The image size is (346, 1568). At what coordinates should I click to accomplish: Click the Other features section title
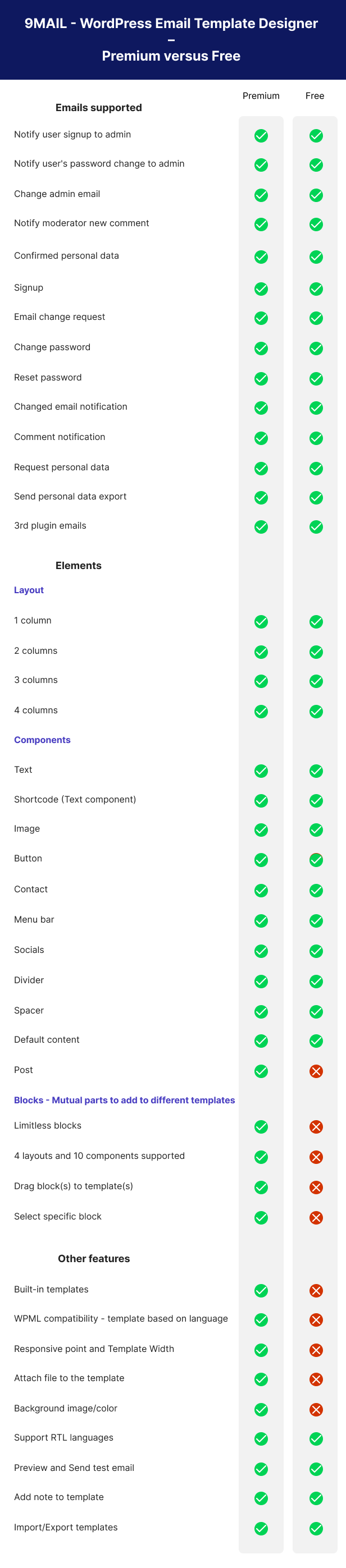click(94, 1258)
